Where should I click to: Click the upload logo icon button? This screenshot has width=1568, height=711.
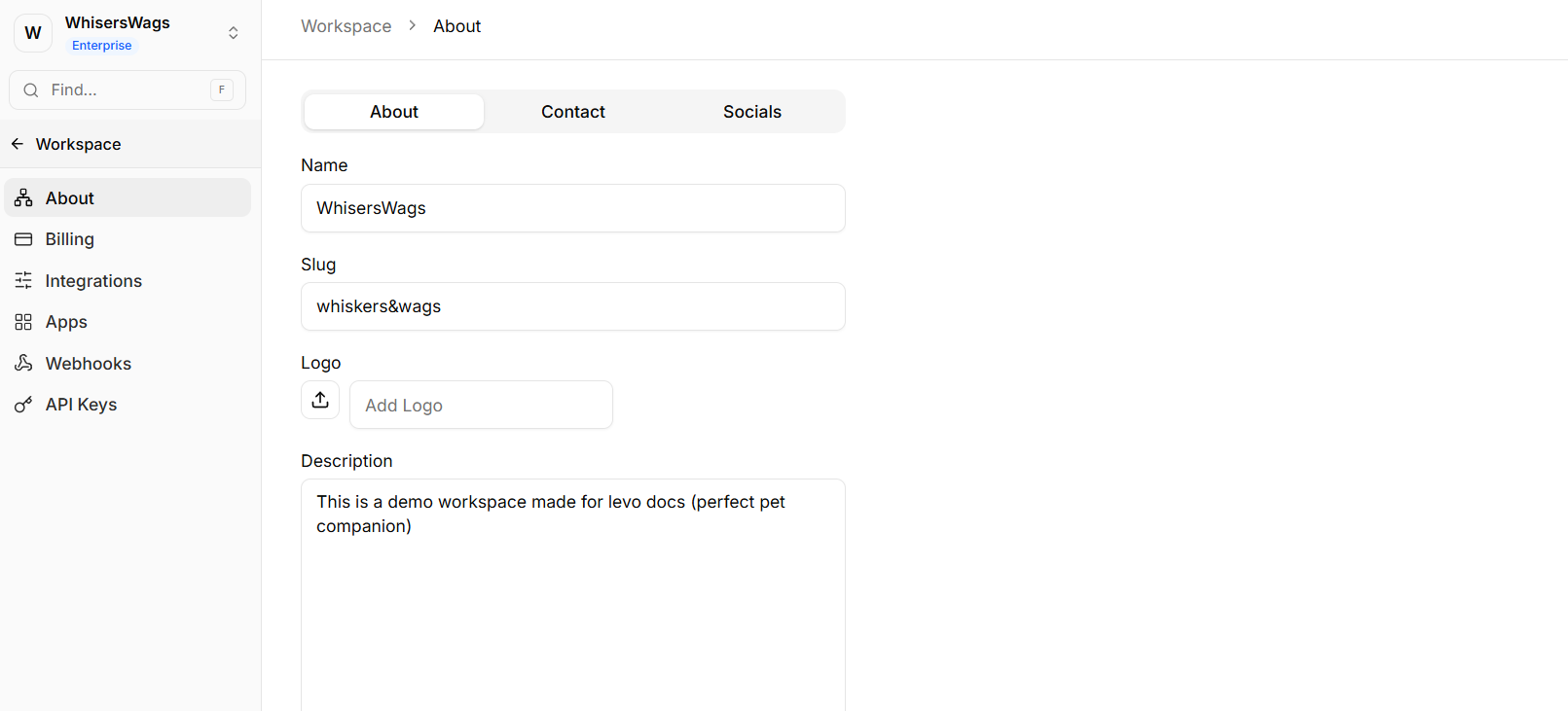pyautogui.click(x=320, y=400)
